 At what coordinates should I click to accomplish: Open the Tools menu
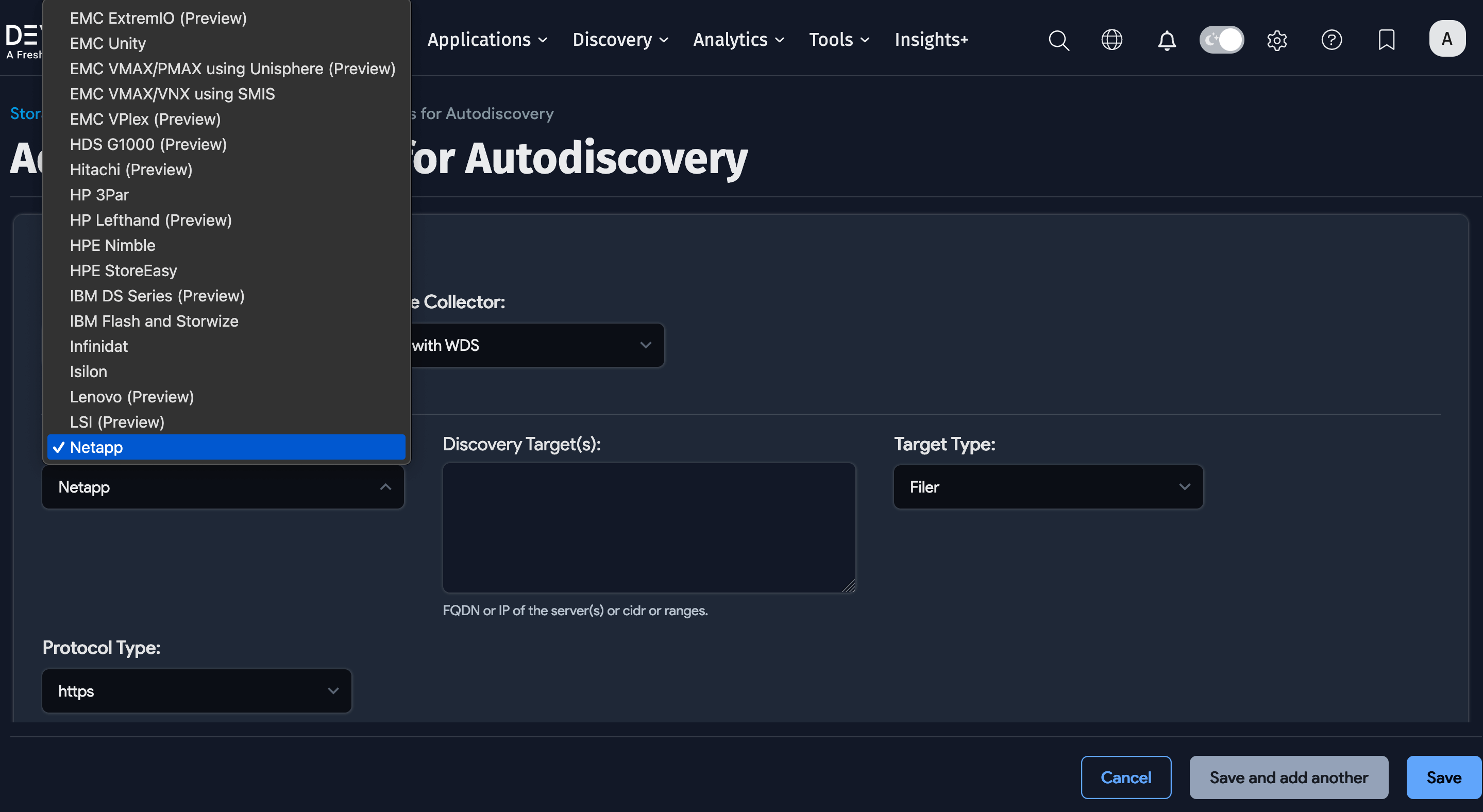pyautogui.click(x=838, y=40)
